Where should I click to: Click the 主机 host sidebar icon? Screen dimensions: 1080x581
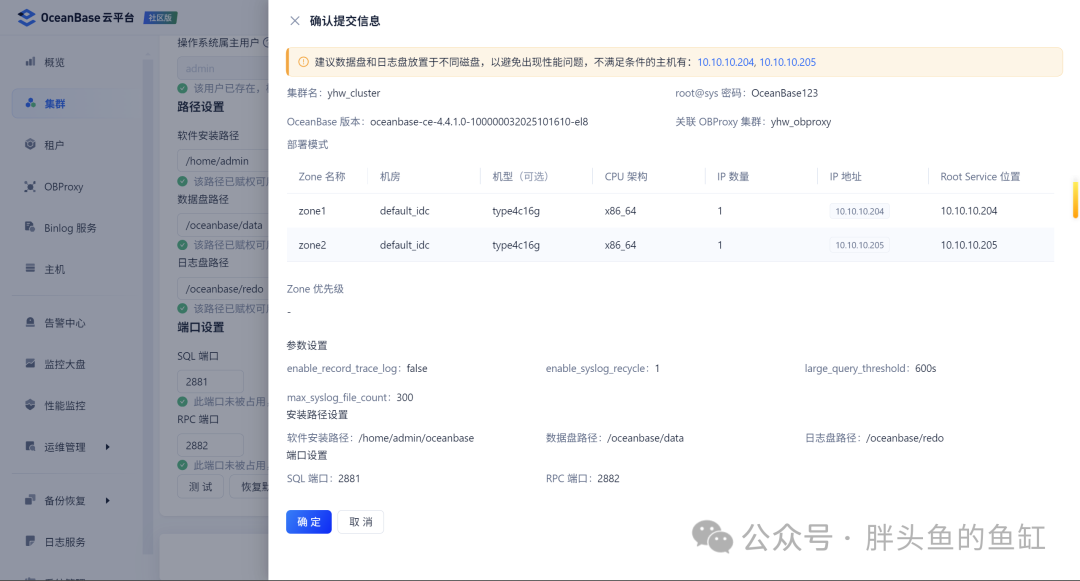point(30,268)
